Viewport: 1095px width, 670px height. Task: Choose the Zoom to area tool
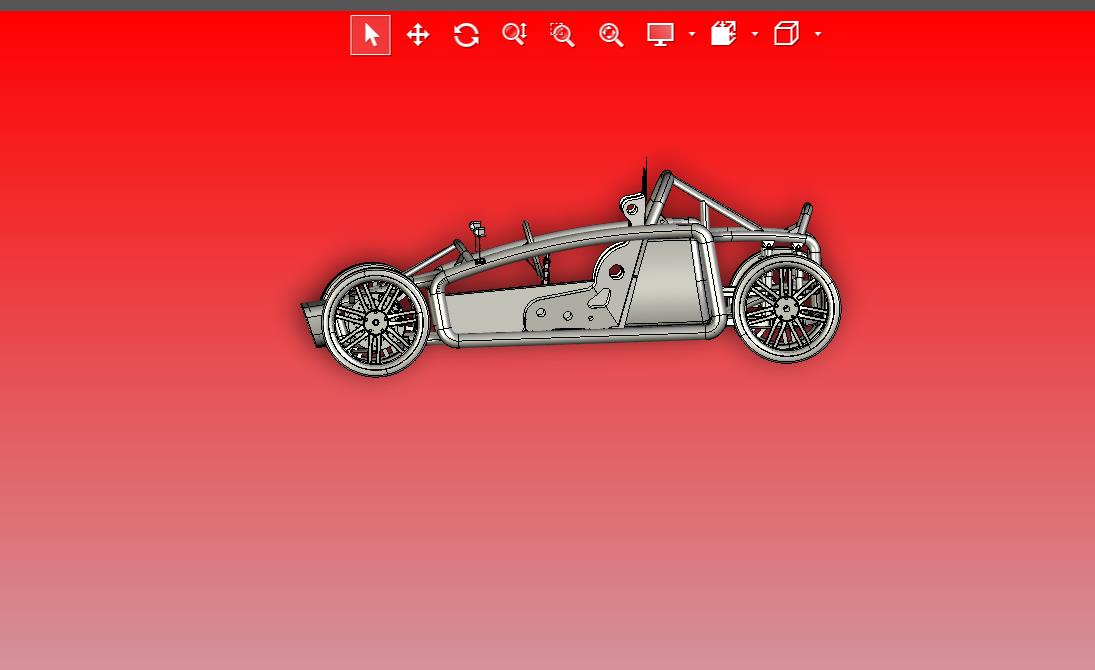(562, 34)
